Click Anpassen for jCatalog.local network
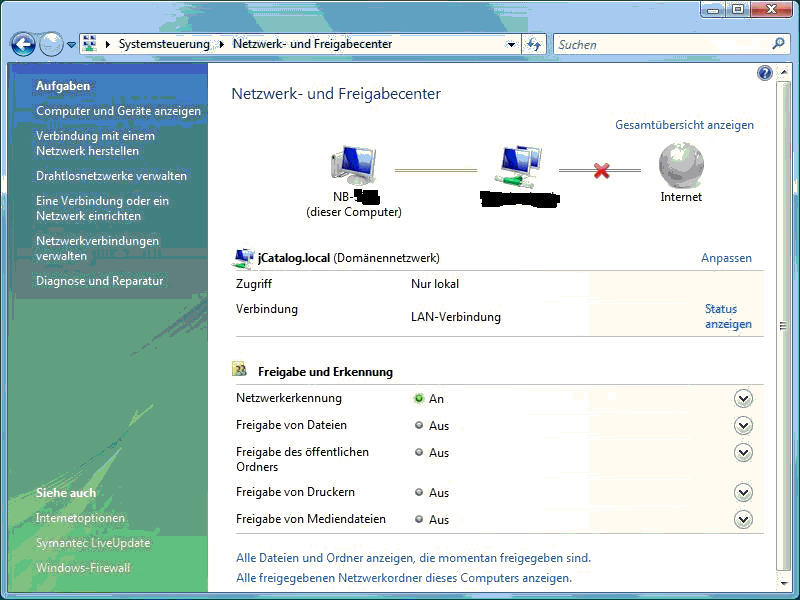 coord(726,258)
